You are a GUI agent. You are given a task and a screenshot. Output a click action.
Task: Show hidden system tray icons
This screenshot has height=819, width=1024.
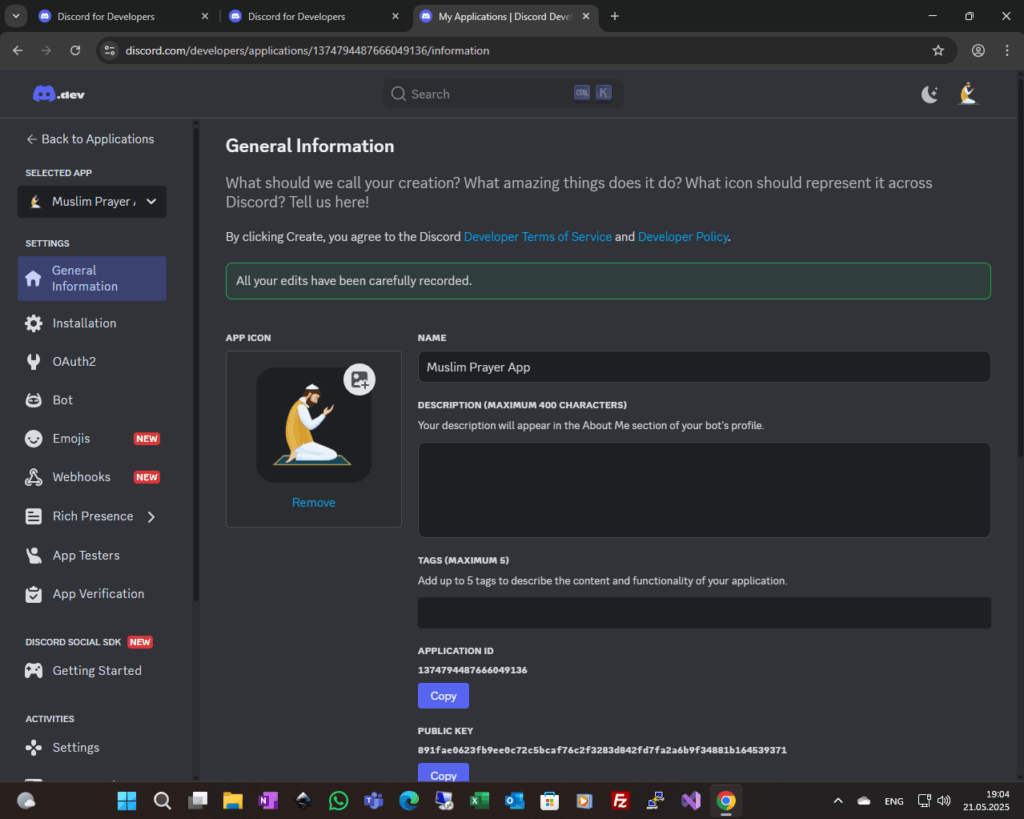point(838,801)
